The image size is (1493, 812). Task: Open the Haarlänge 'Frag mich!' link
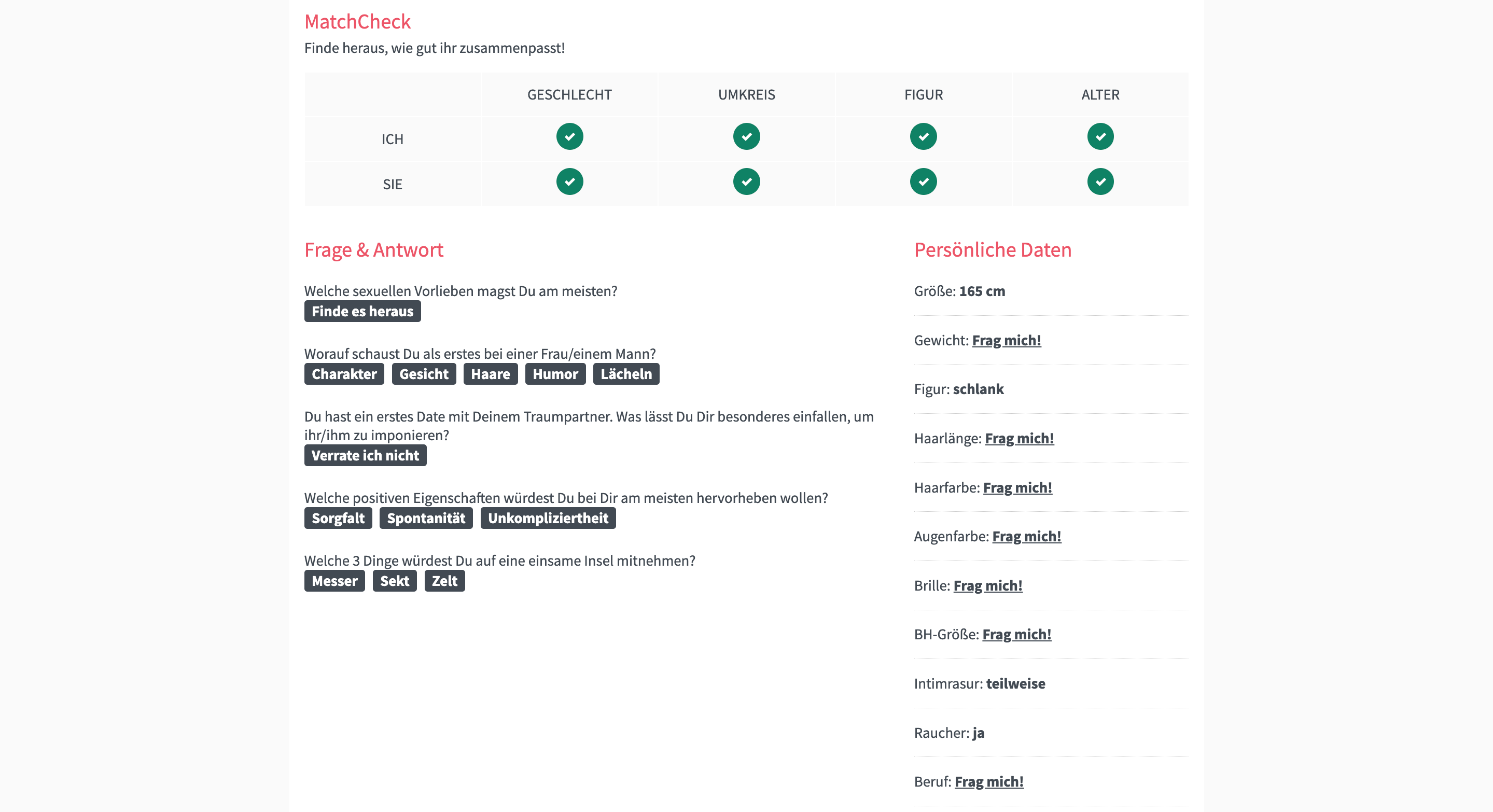1019,438
